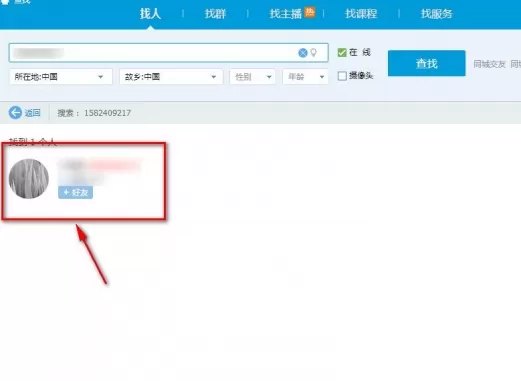Screen dimensions: 521x381
Task: Open the found user's avatar
Action: pos(29,179)
